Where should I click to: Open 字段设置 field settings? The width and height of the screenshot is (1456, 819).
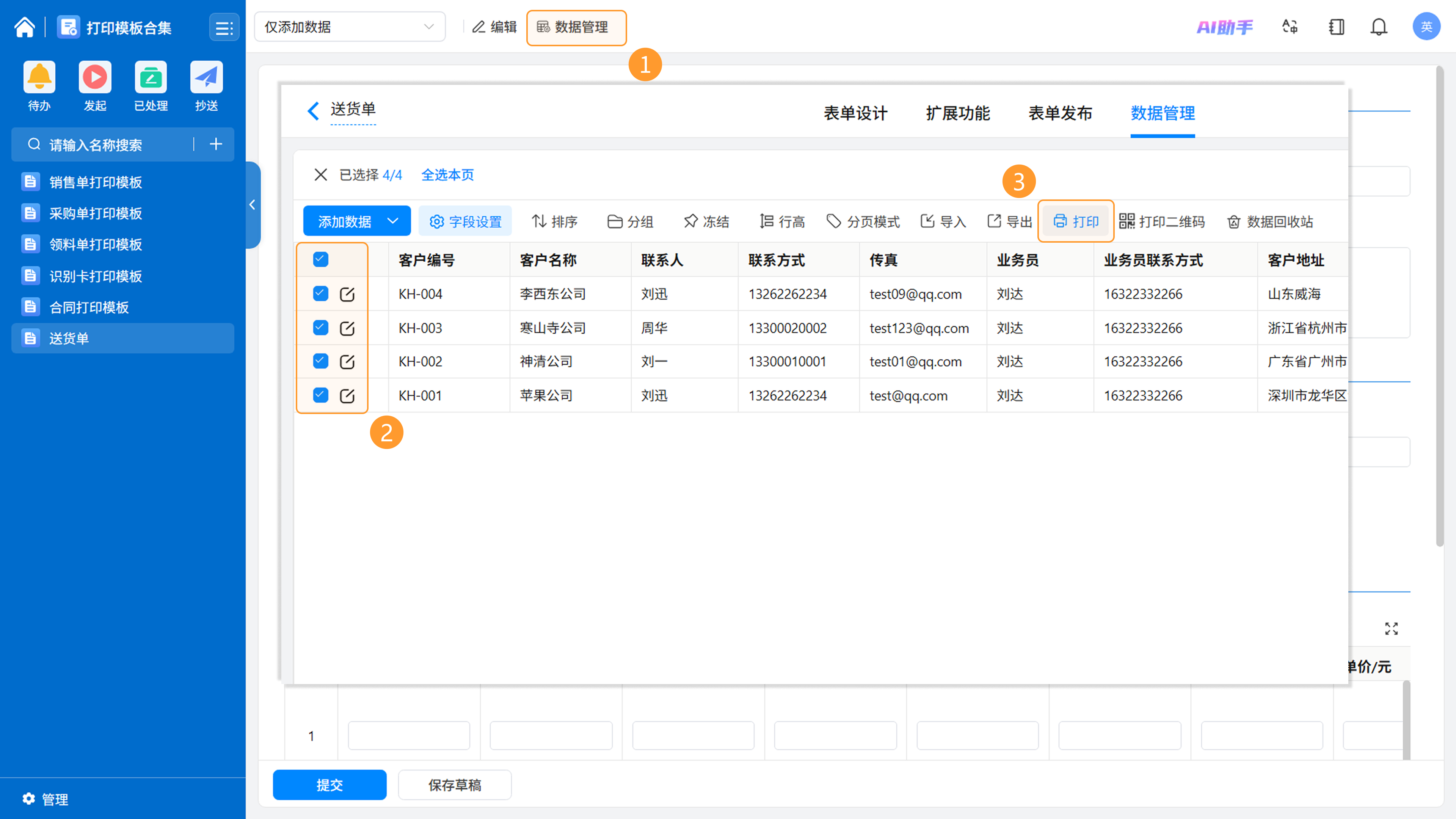[x=465, y=221]
